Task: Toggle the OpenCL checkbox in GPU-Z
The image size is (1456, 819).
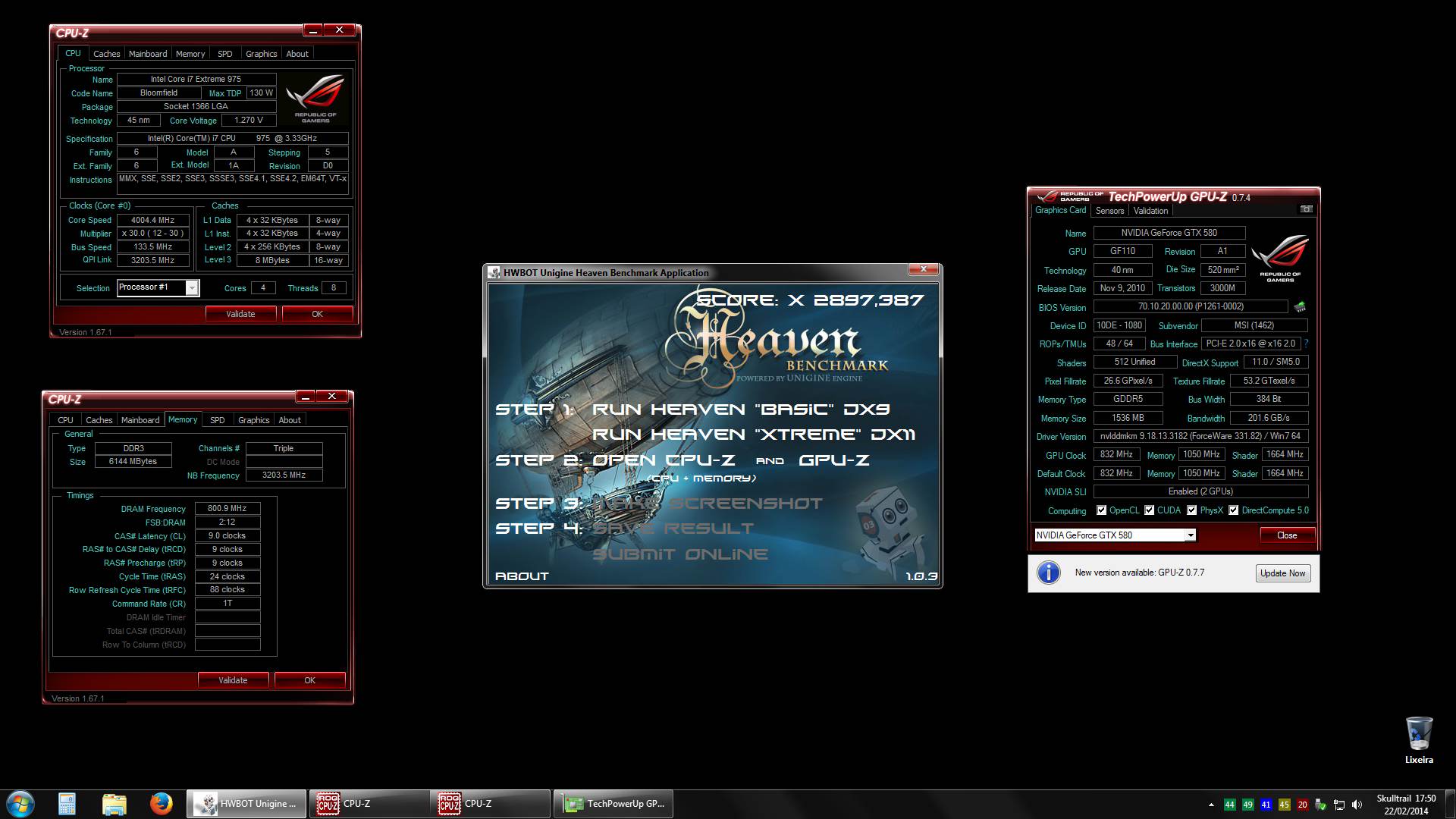Action: tap(1102, 510)
